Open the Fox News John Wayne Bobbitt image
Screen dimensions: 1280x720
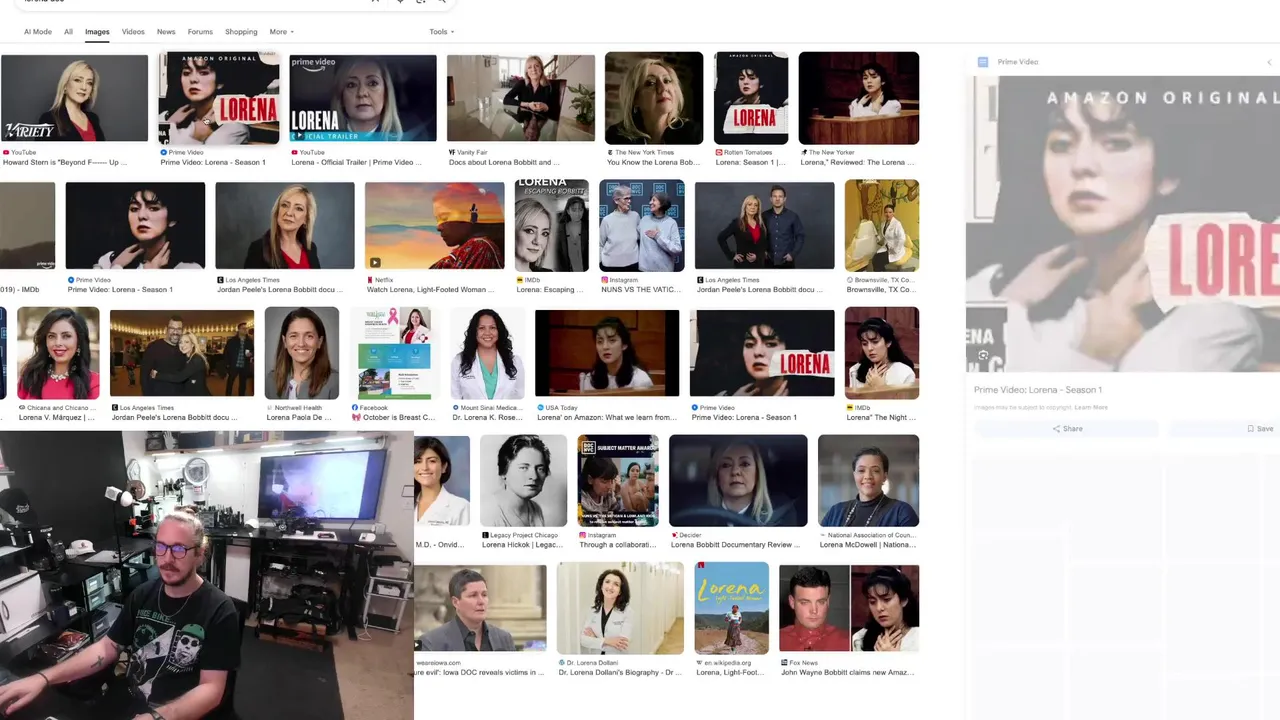(x=849, y=608)
